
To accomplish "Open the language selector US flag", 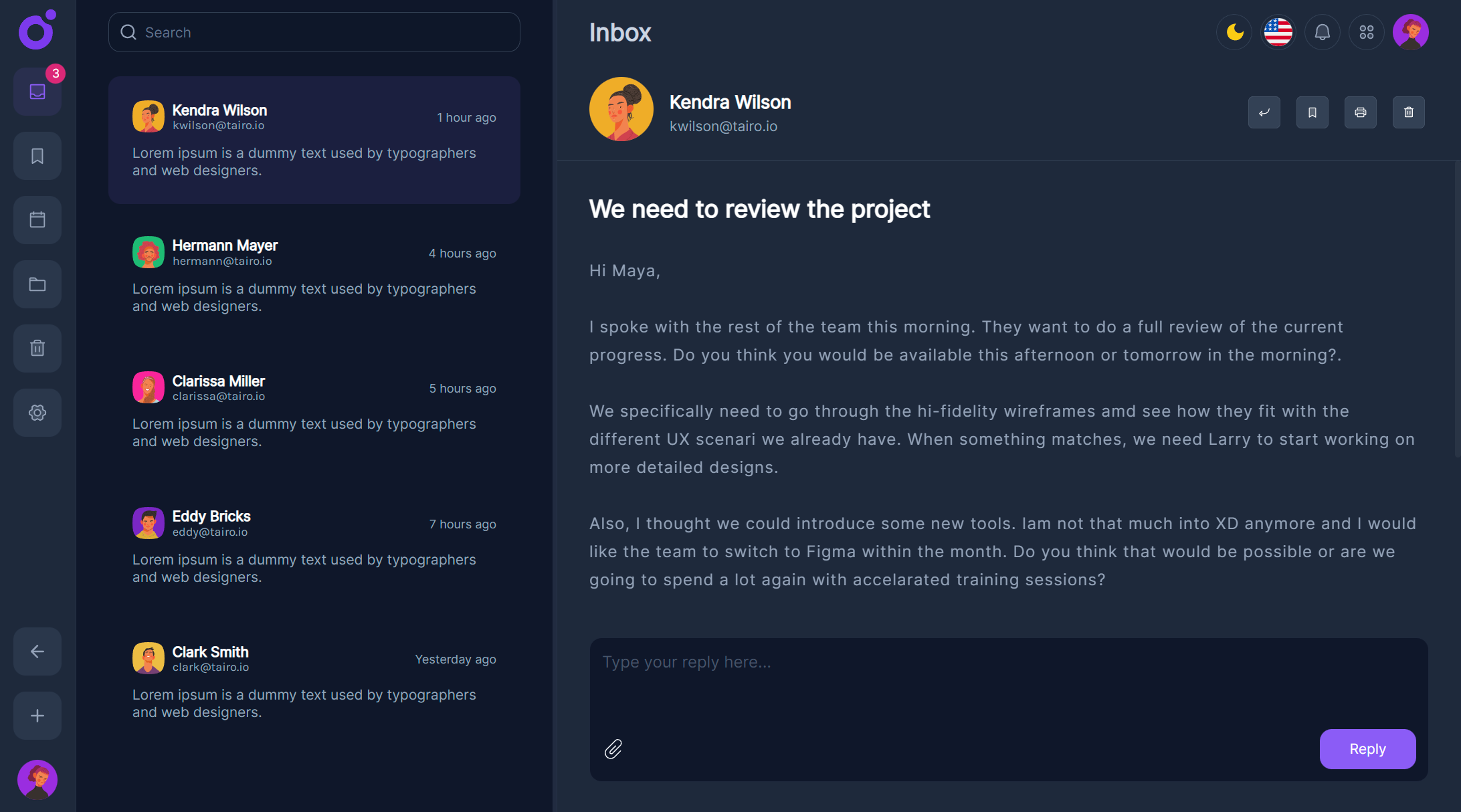I will (x=1278, y=32).
